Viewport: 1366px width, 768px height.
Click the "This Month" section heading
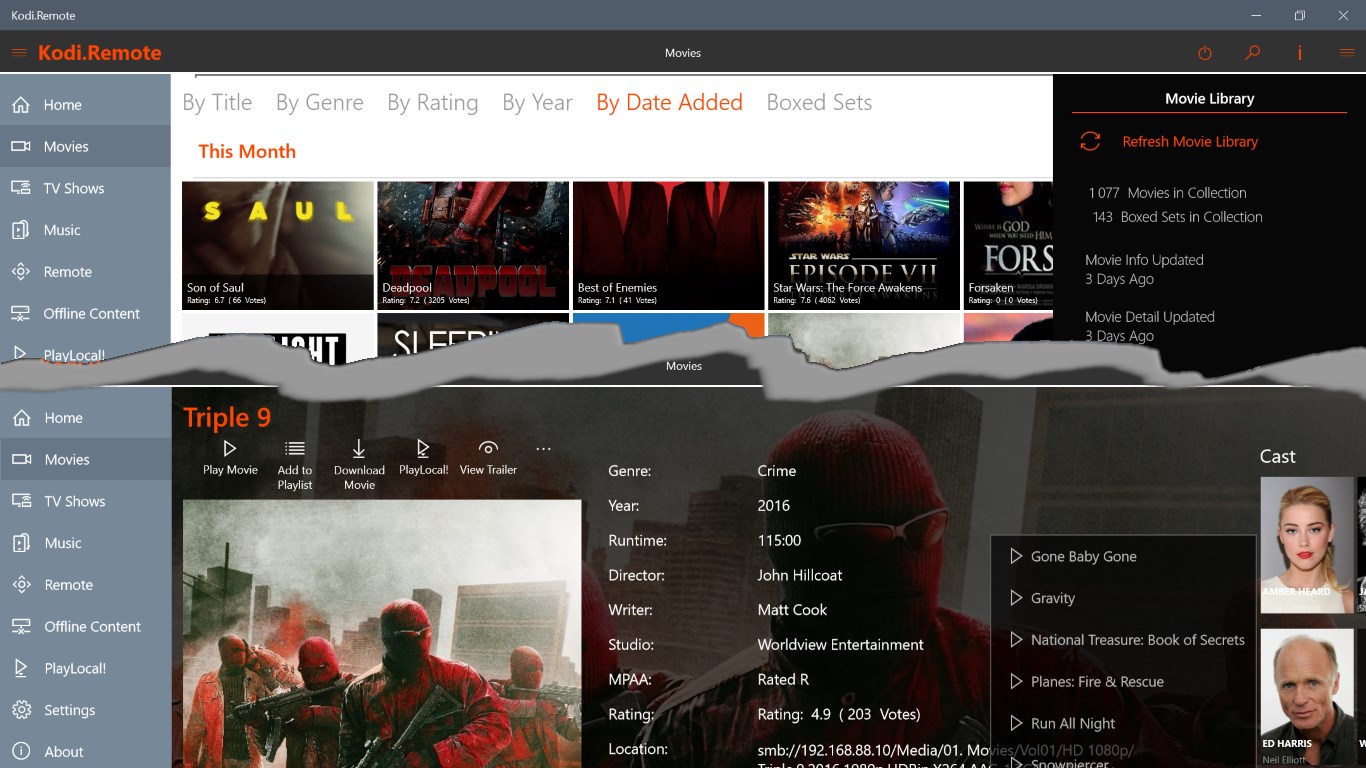[247, 152]
